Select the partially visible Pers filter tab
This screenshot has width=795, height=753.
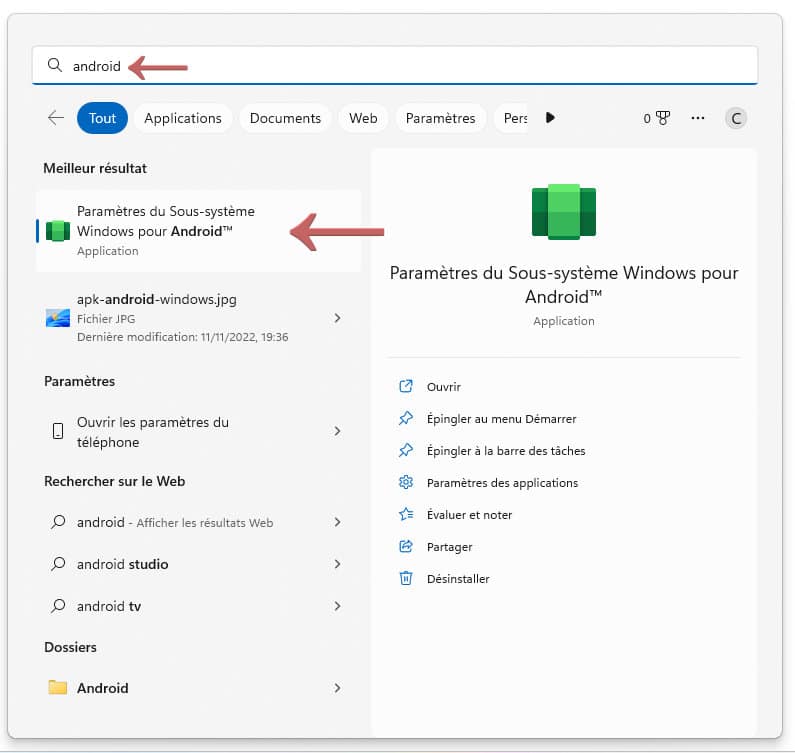[x=512, y=118]
